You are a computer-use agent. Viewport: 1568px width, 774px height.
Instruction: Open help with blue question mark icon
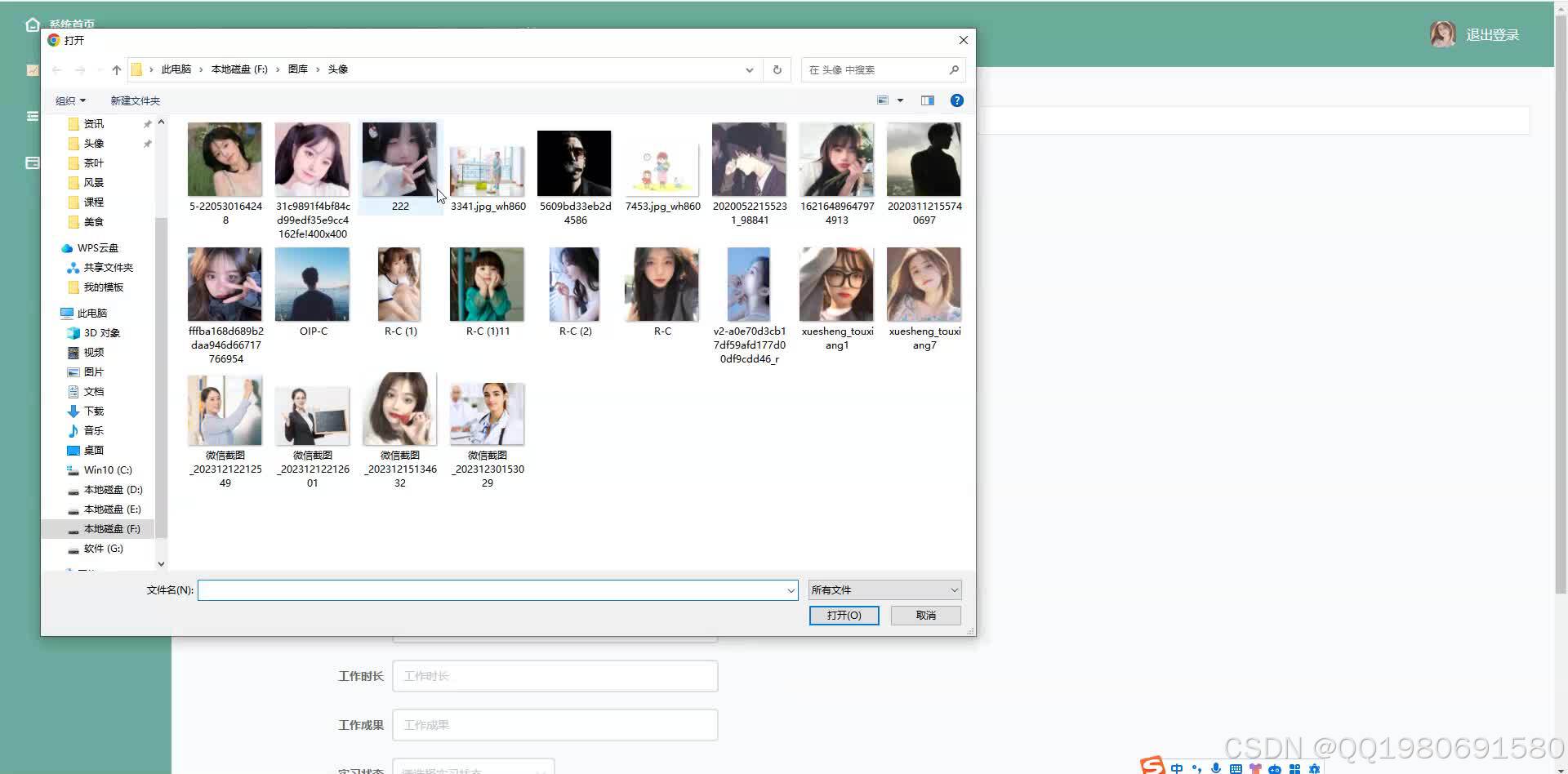pyautogui.click(x=957, y=100)
